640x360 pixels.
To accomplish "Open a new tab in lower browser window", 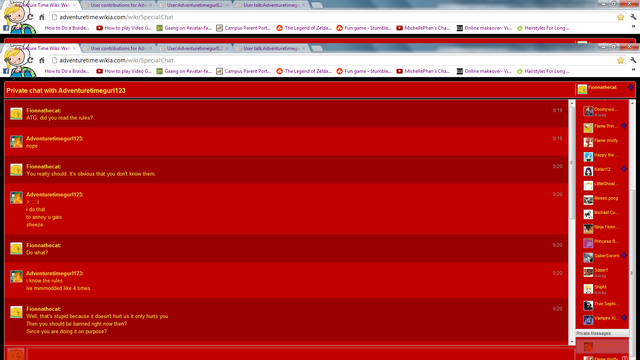I will [317, 49].
